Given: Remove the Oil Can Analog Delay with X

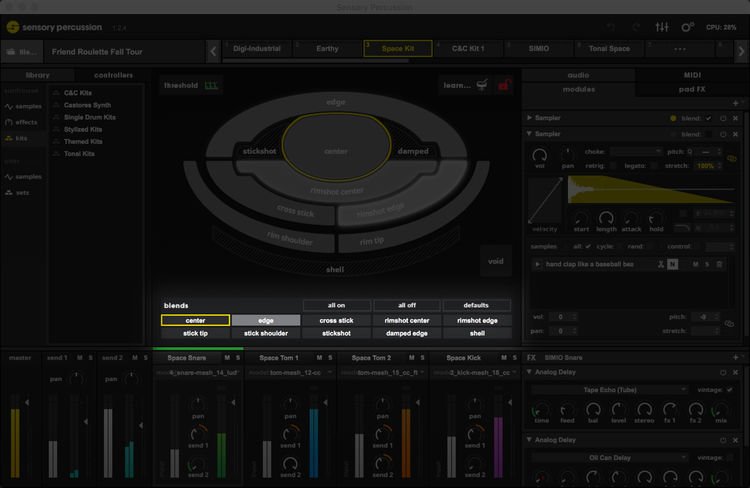Looking at the screenshot, I should click(735, 440).
